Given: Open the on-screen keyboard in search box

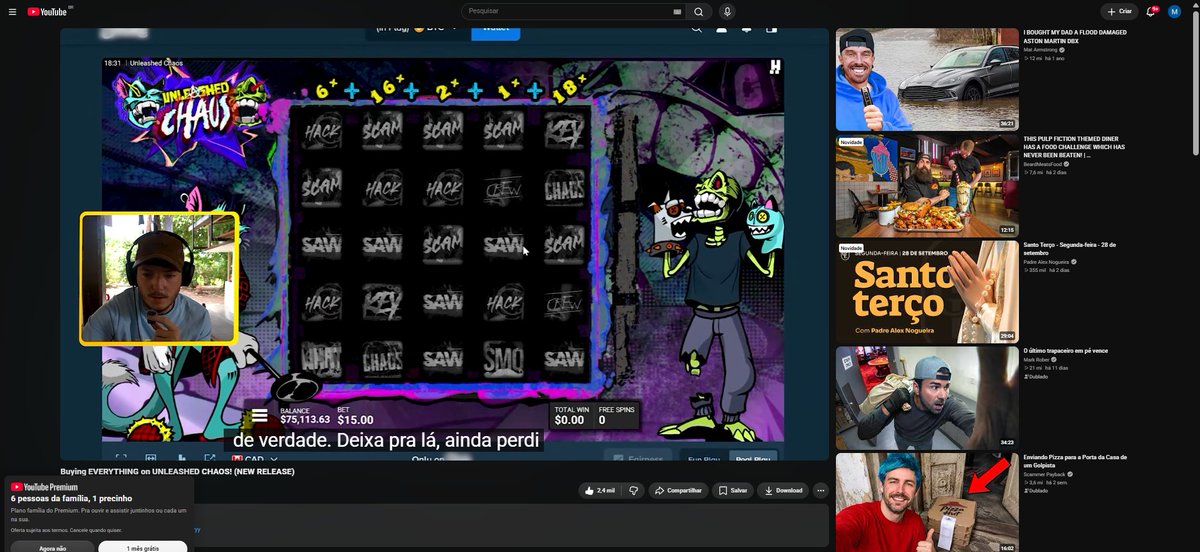Looking at the screenshot, I should (677, 11).
